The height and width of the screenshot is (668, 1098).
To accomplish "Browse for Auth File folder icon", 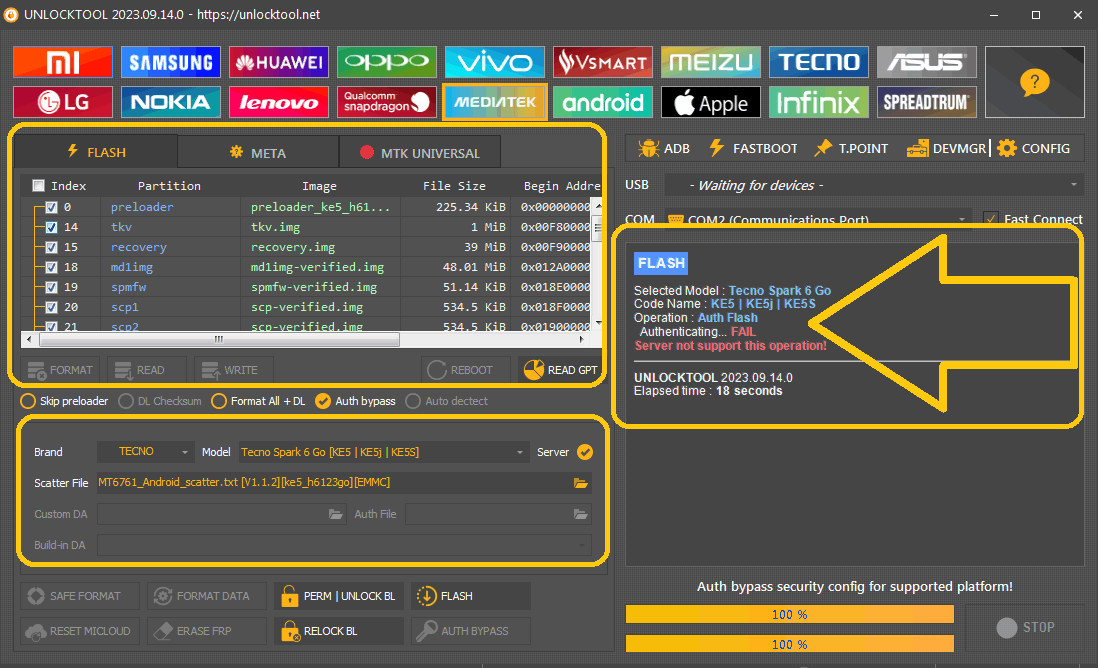I will point(581,514).
